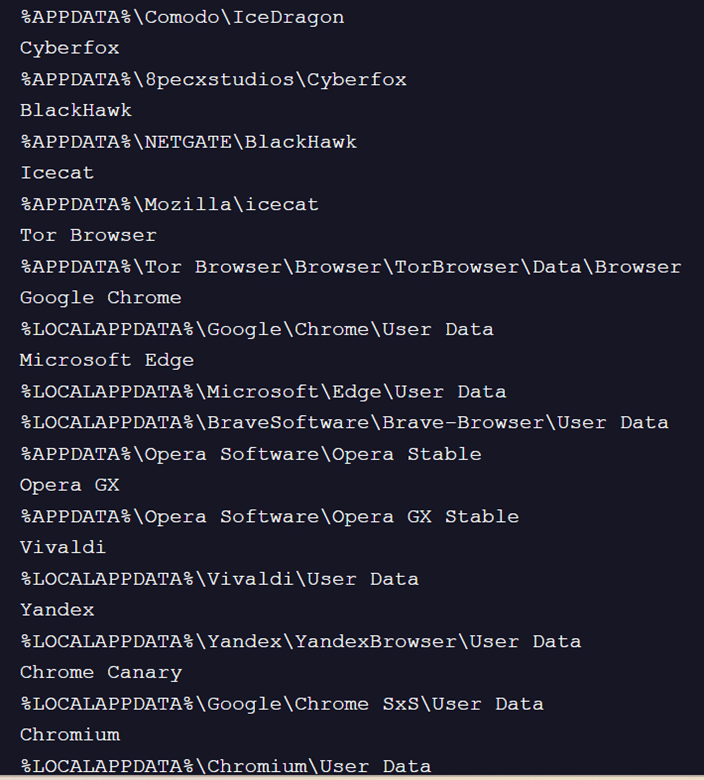Select the Google Chrome User Data path
The image size is (704, 780).
(x=256, y=329)
